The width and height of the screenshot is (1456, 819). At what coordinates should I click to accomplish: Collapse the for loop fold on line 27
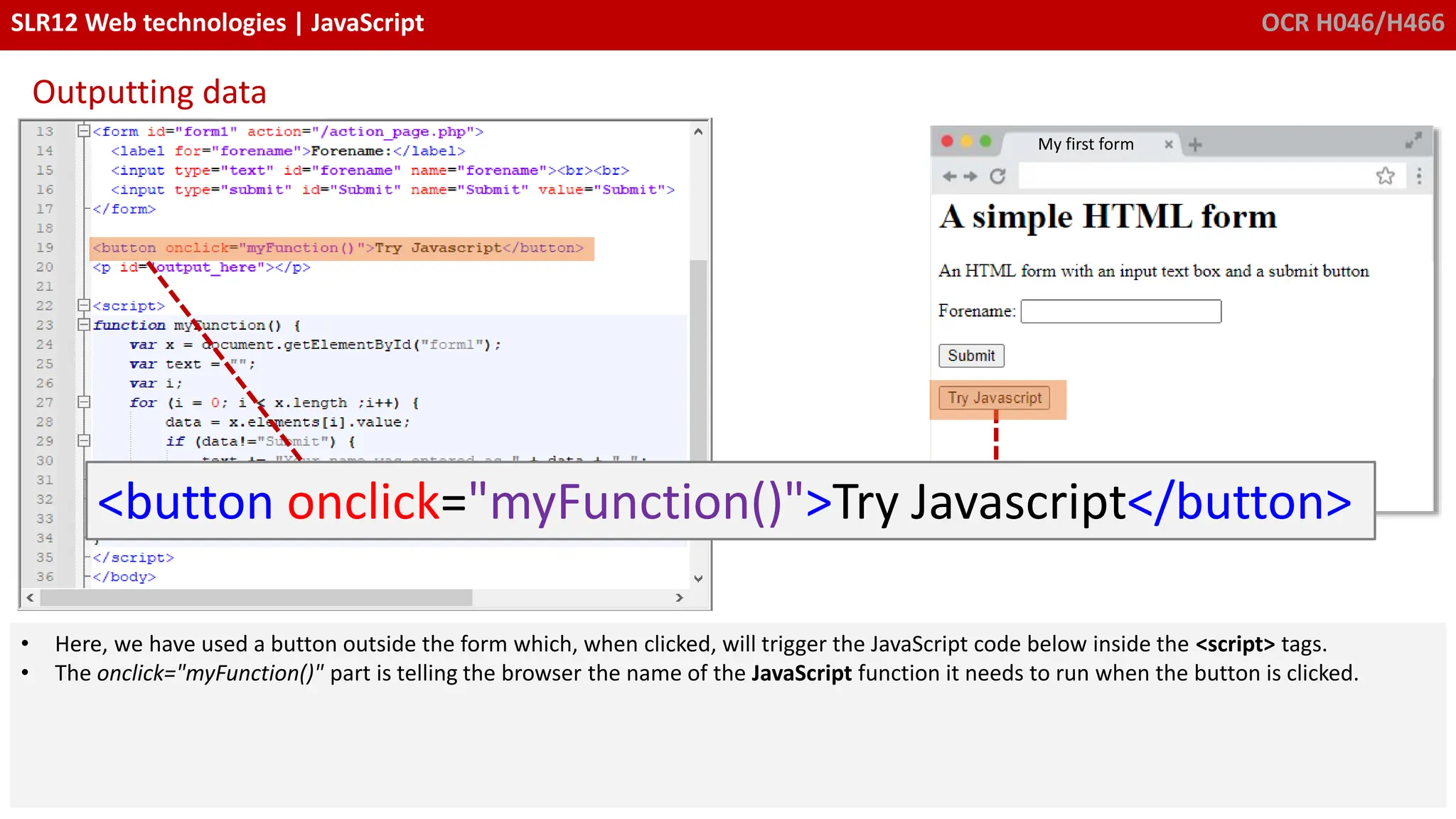pos(84,402)
